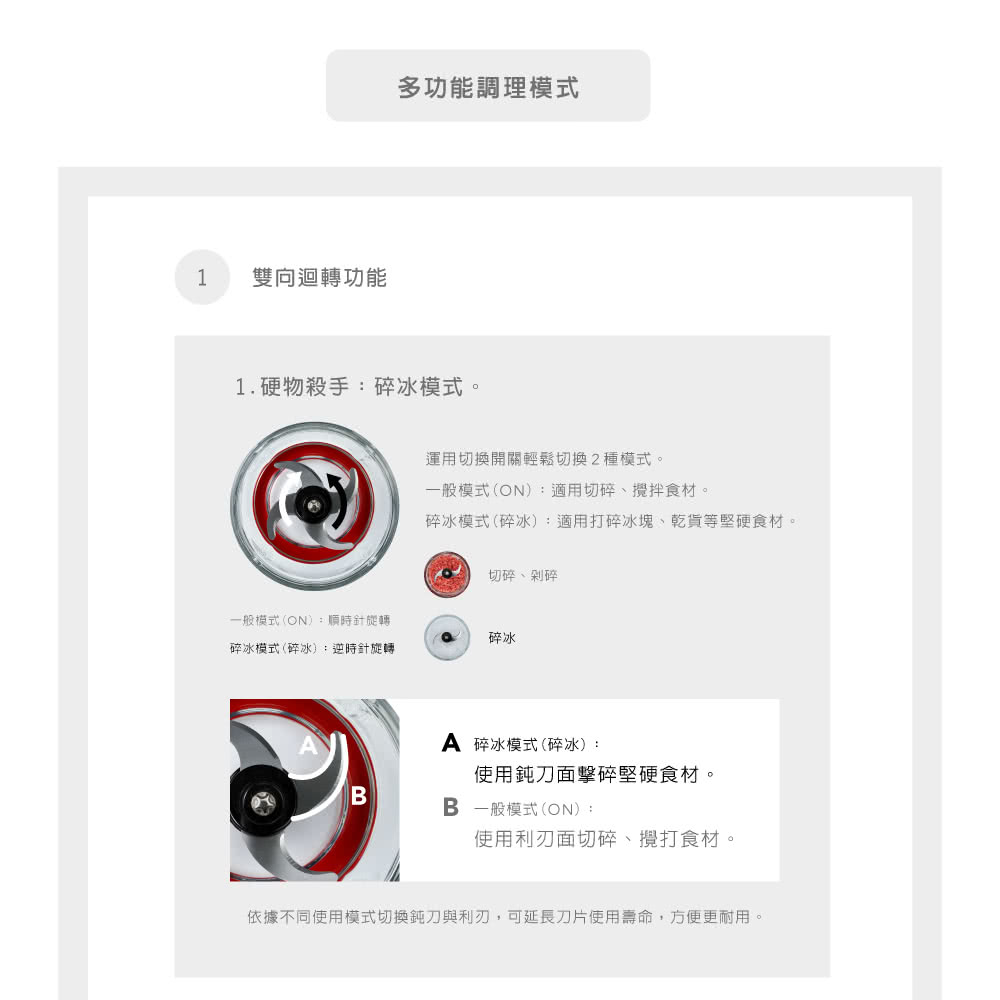Click the close-up blade photo
1000x1000 pixels.
314,790
